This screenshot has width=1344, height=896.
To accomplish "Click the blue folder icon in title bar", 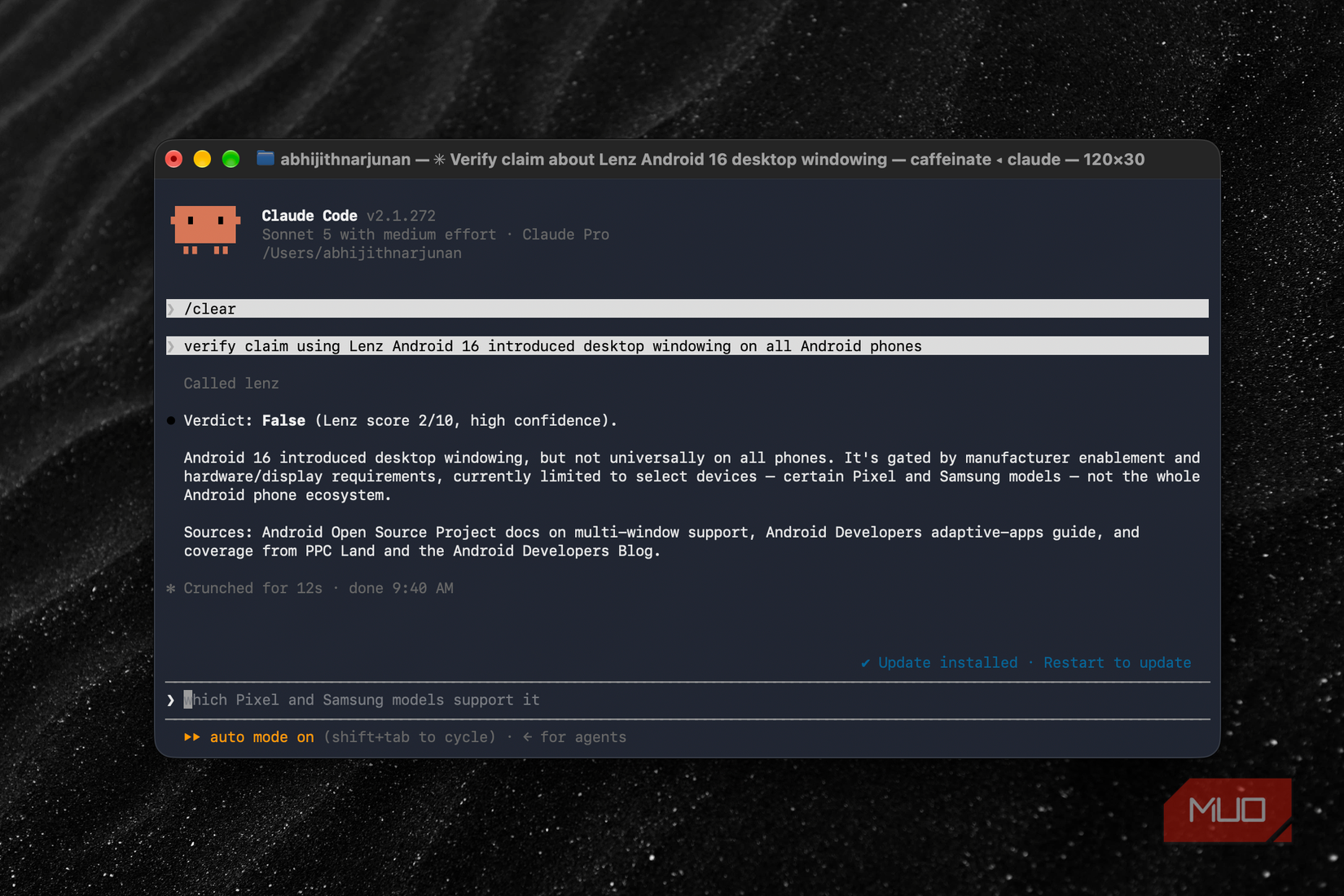I will (x=265, y=158).
